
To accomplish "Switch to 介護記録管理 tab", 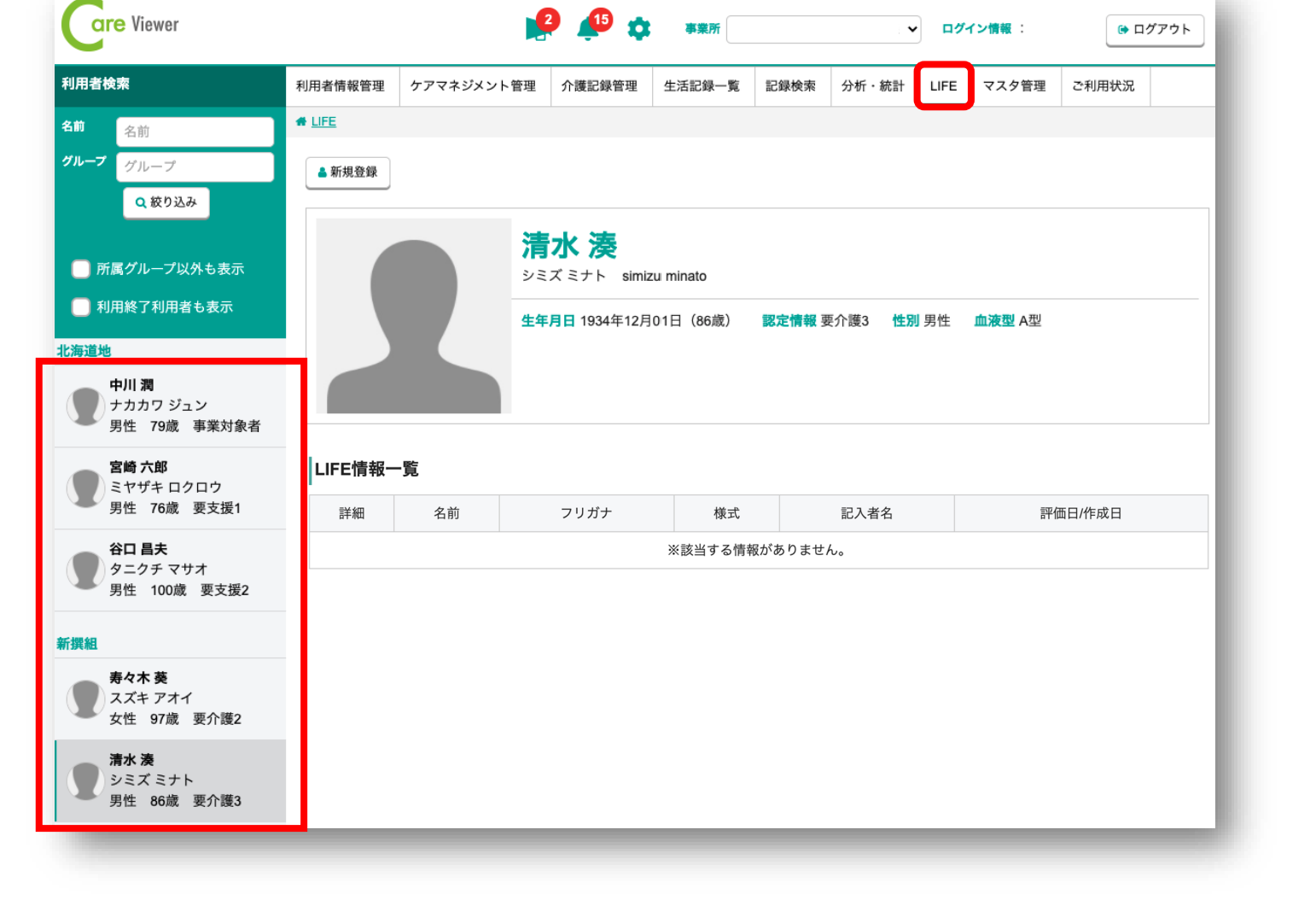I will click(599, 86).
